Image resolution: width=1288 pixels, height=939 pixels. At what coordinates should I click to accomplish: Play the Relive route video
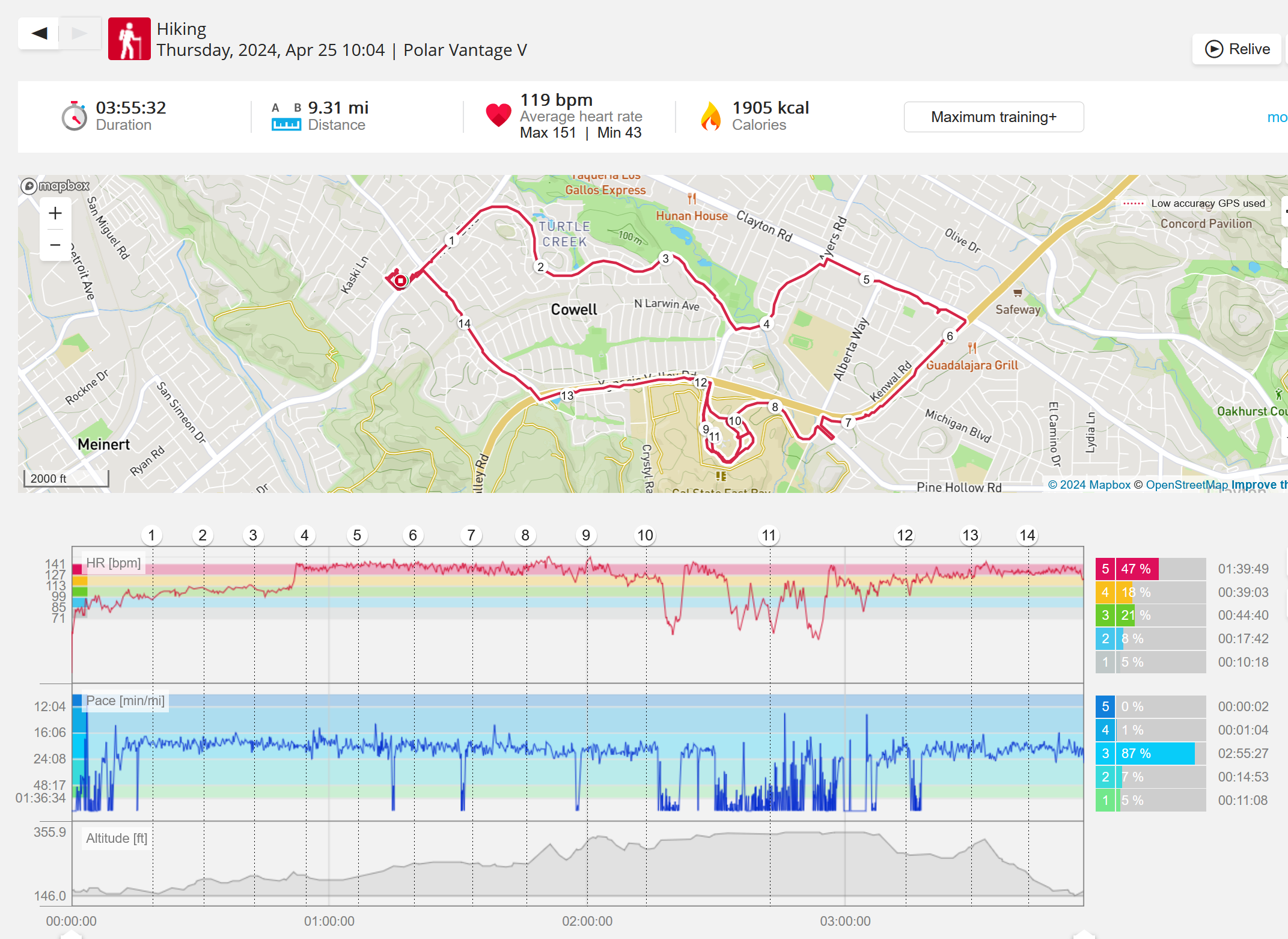click(x=1238, y=49)
